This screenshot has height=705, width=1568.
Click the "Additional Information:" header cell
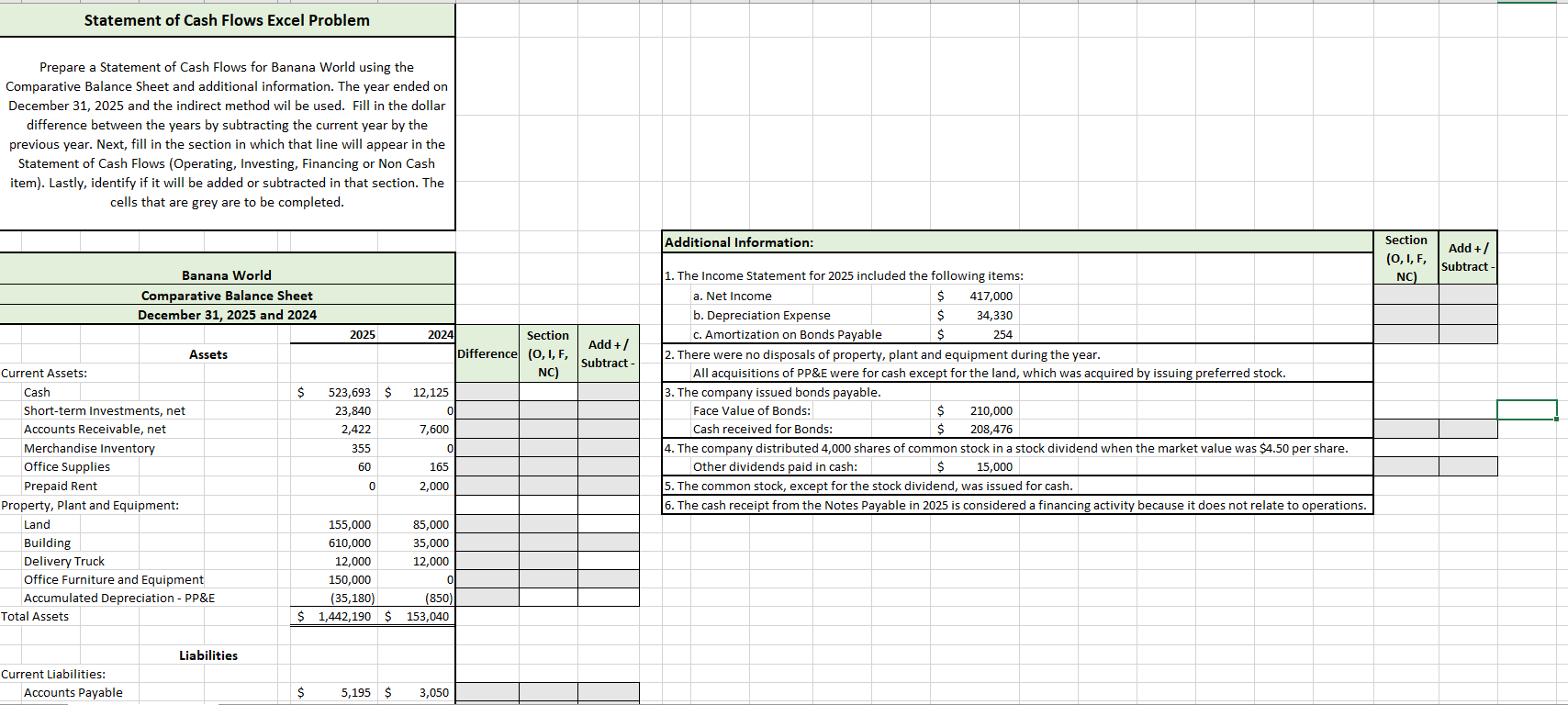[x=1017, y=242]
